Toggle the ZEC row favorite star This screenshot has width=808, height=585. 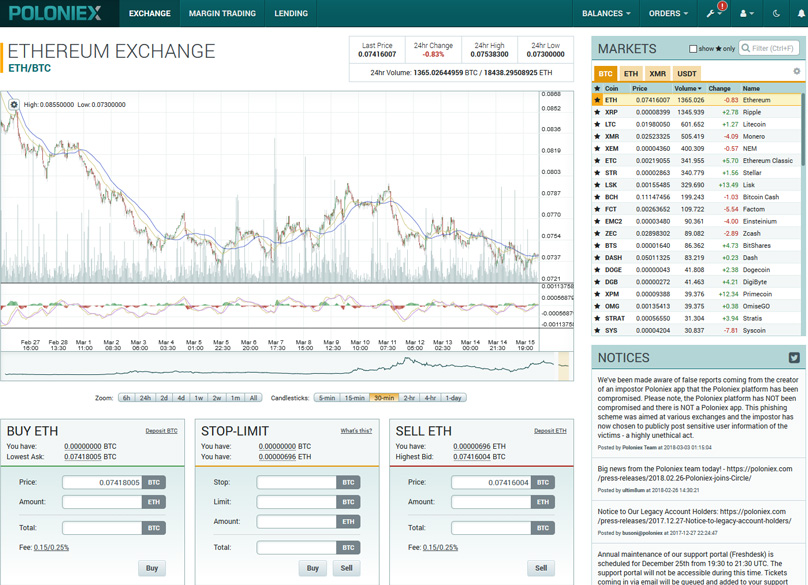tap(597, 233)
